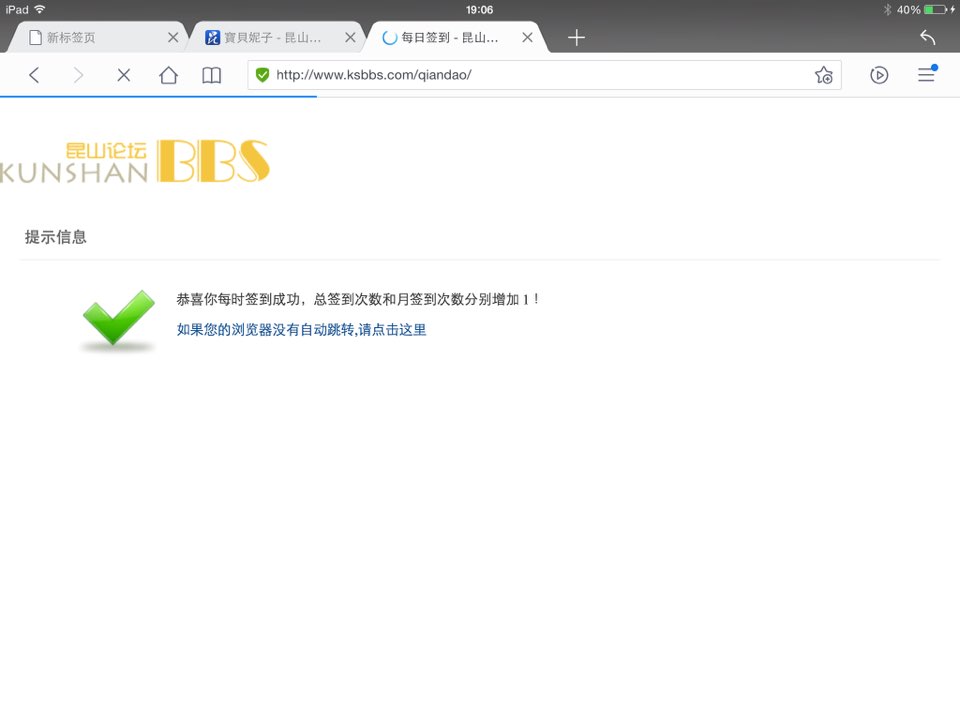Image resolution: width=960 pixels, height=720 pixels.
Task: Add this page to favorites star
Action: (x=824, y=75)
